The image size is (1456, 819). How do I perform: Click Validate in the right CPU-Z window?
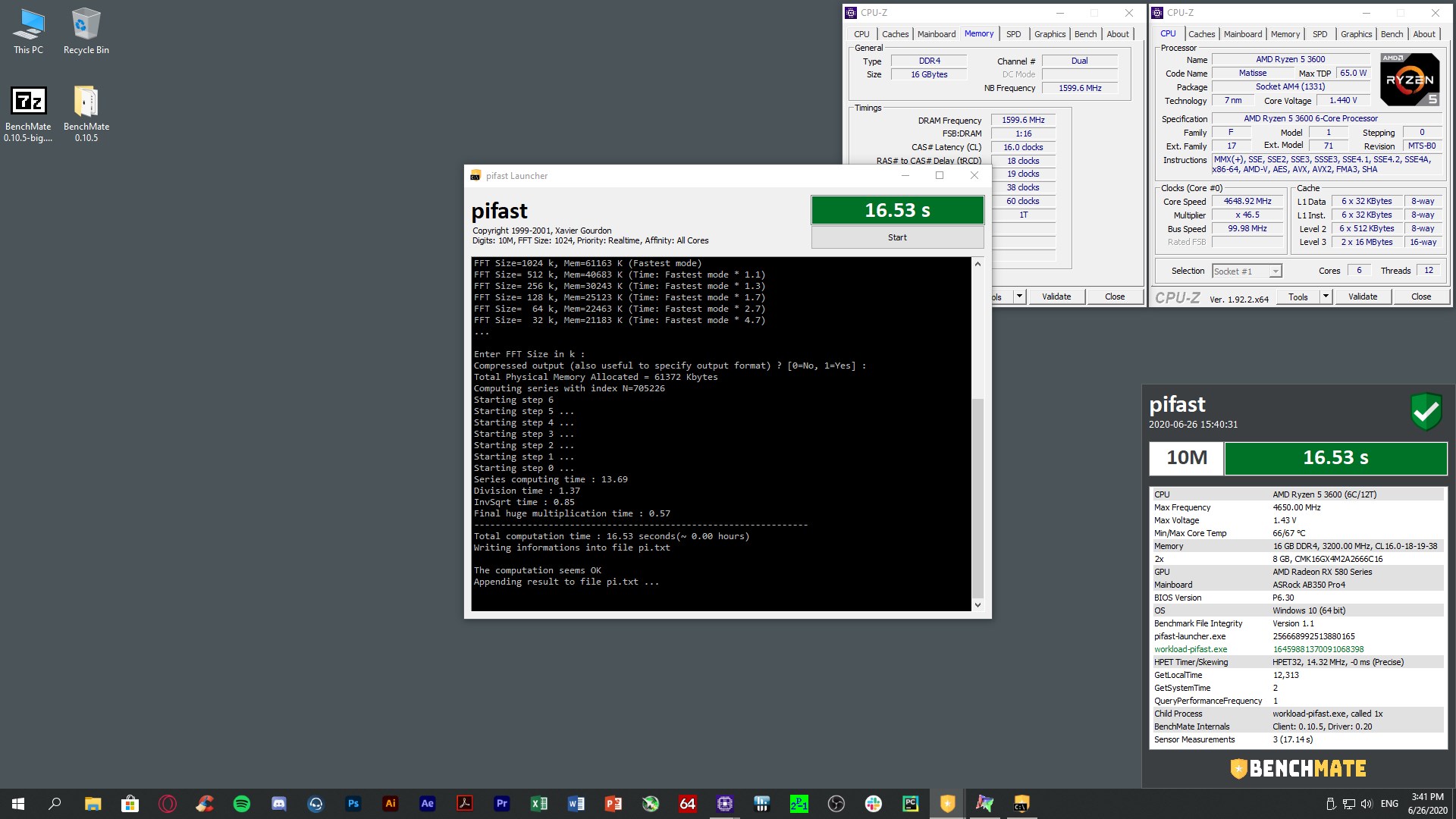[x=1363, y=297]
